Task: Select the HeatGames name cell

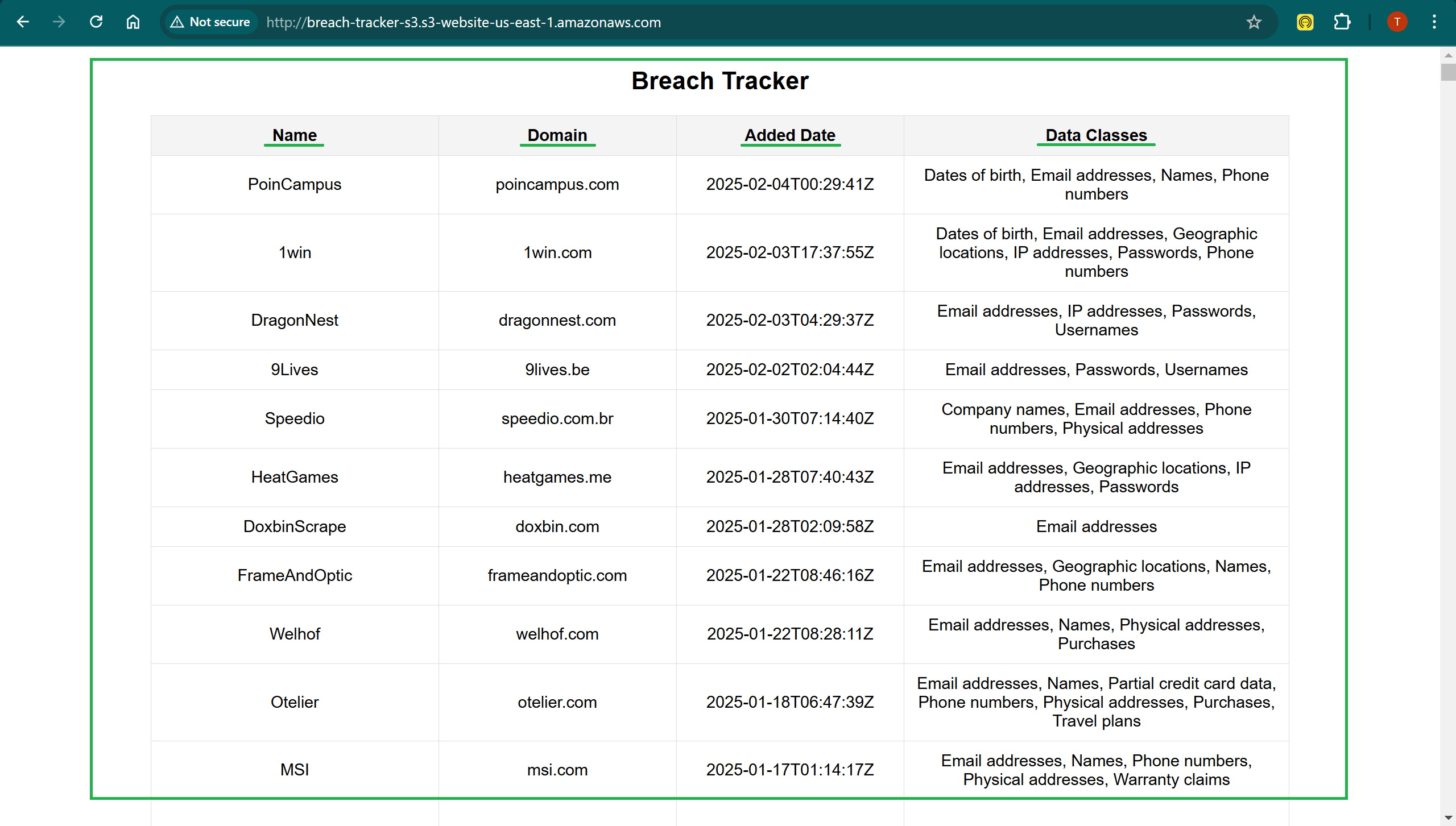Action: point(295,478)
